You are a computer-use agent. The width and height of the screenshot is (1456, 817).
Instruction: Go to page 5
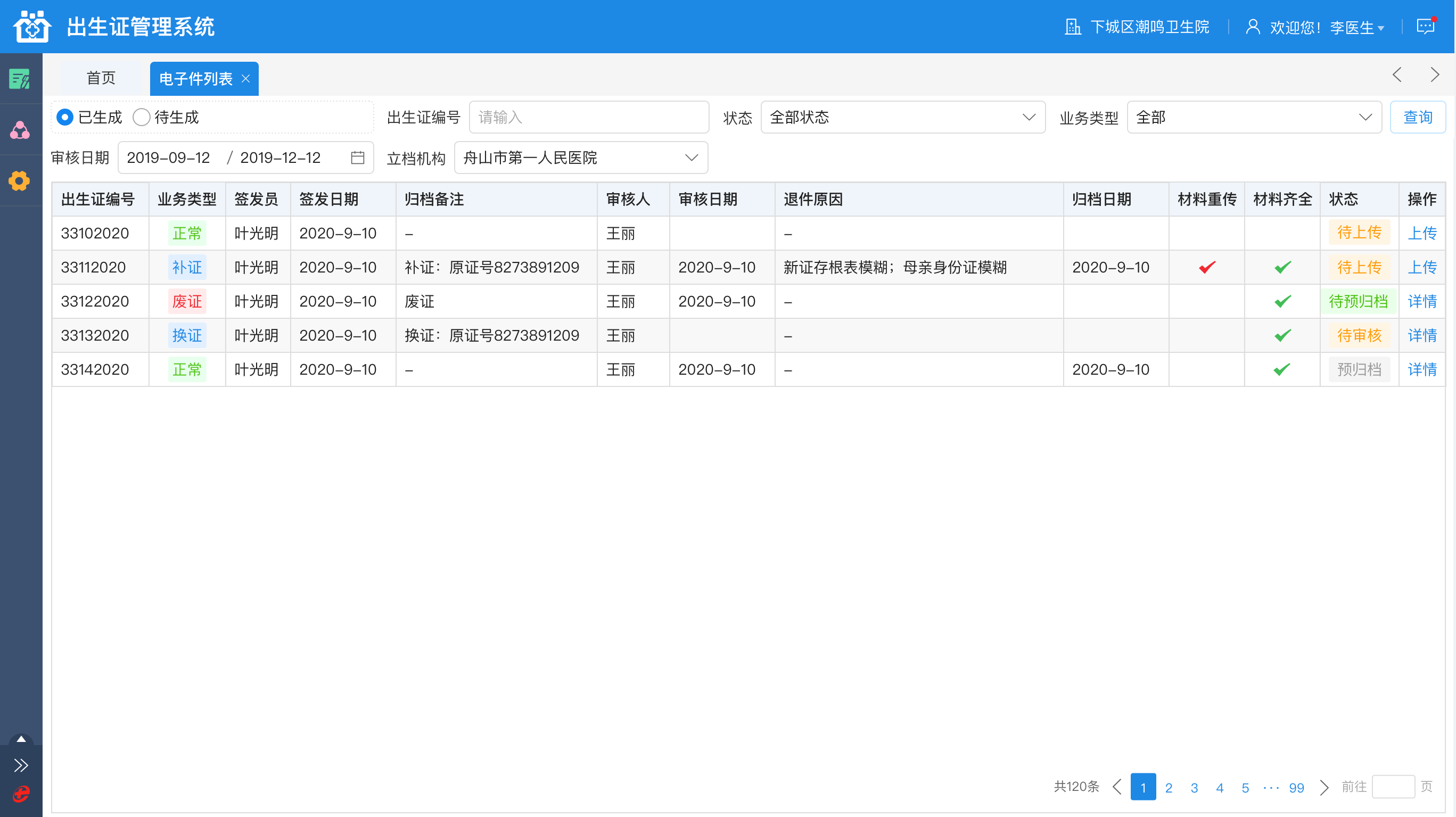[x=1245, y=787]
